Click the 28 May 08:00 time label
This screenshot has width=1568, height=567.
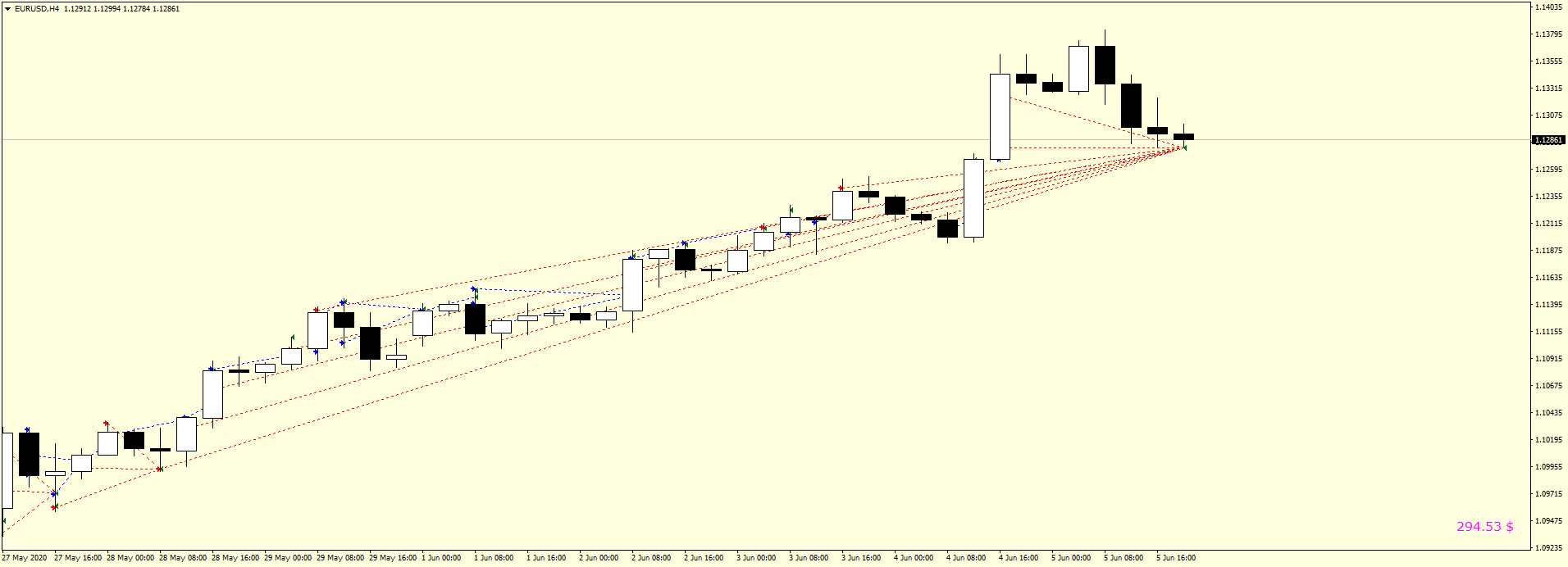tap(183, 558)
